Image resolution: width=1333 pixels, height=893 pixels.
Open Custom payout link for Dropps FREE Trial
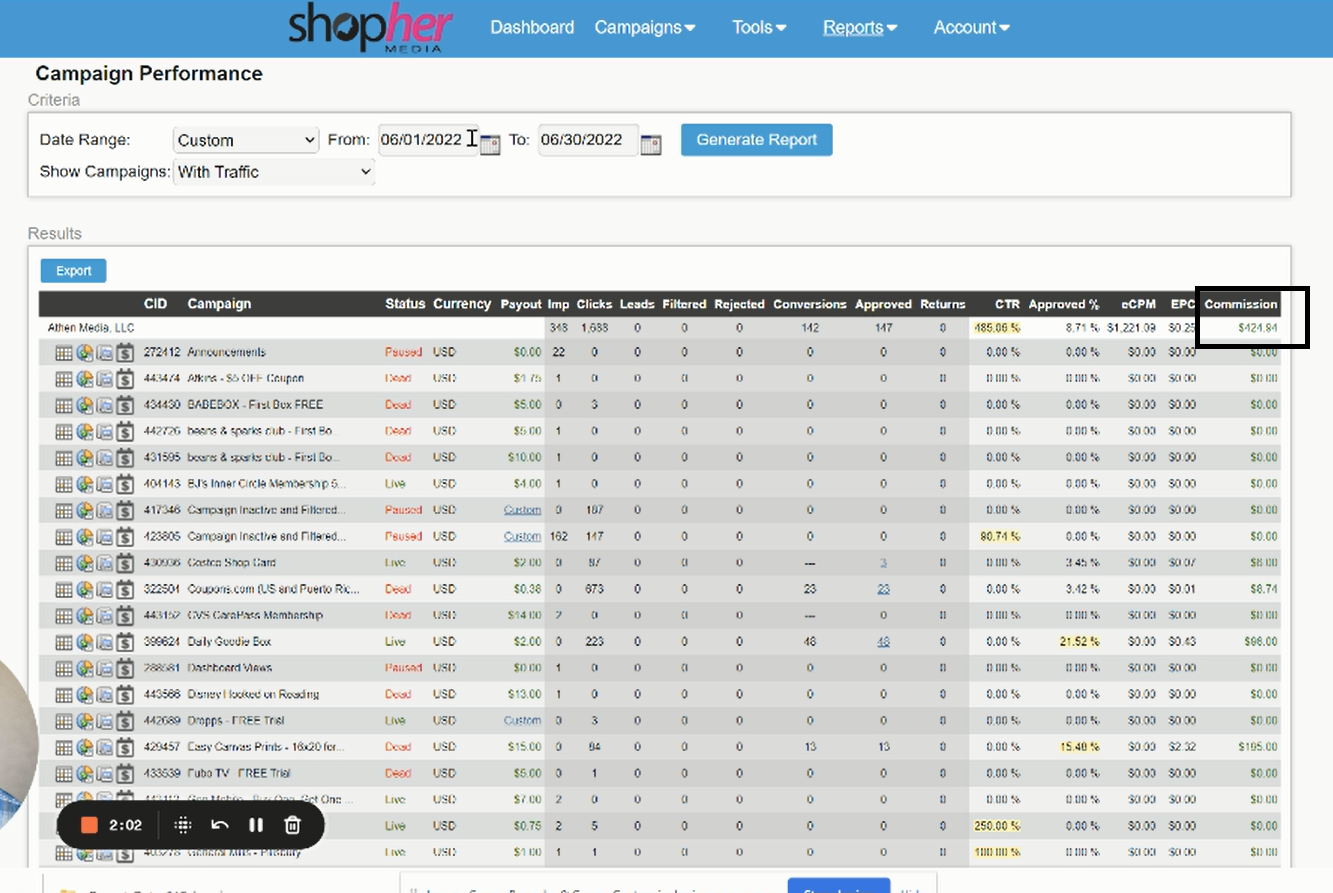tap(522, 721)
